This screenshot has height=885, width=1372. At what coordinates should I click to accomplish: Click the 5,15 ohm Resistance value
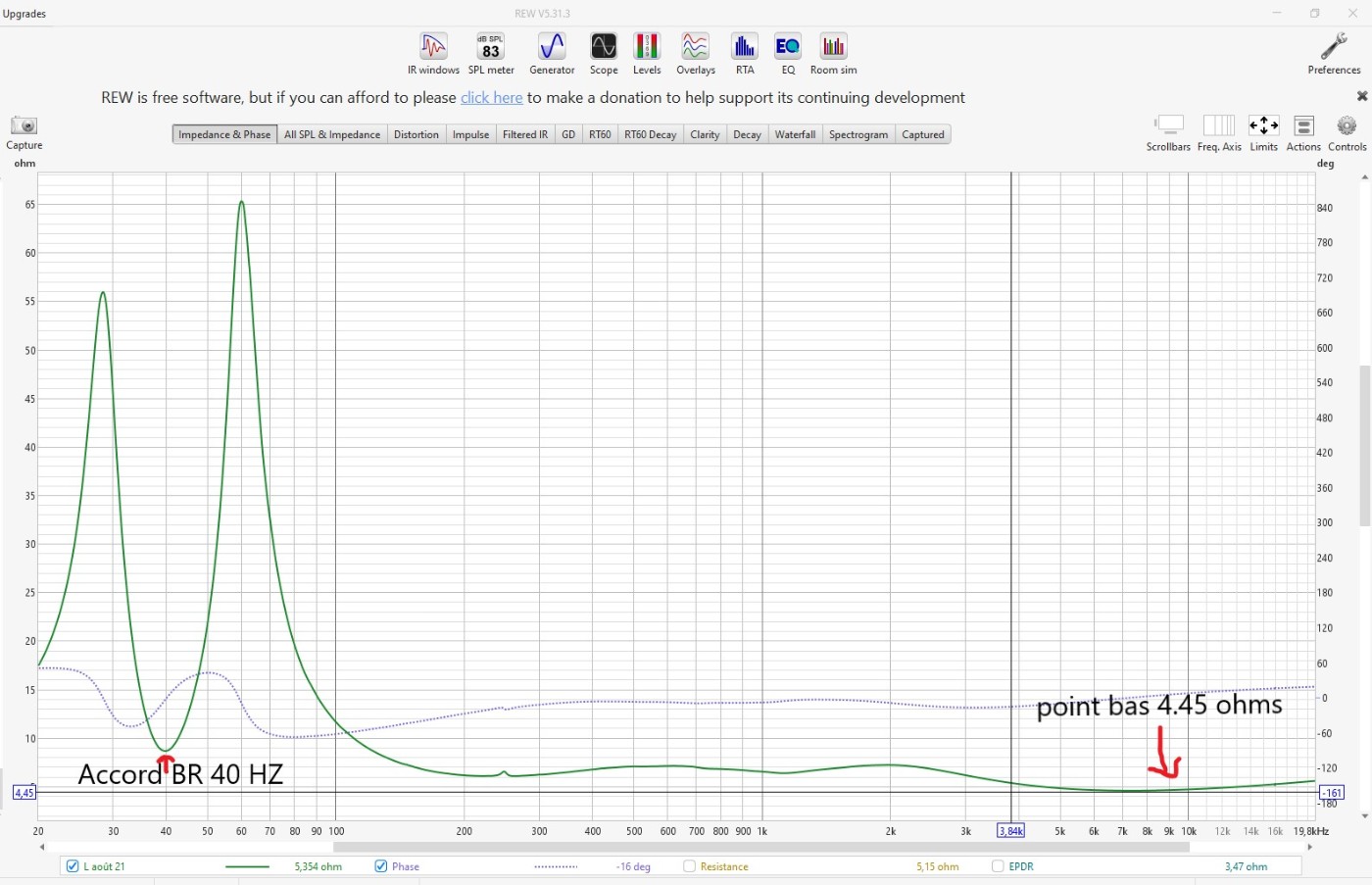pos(938,866)
